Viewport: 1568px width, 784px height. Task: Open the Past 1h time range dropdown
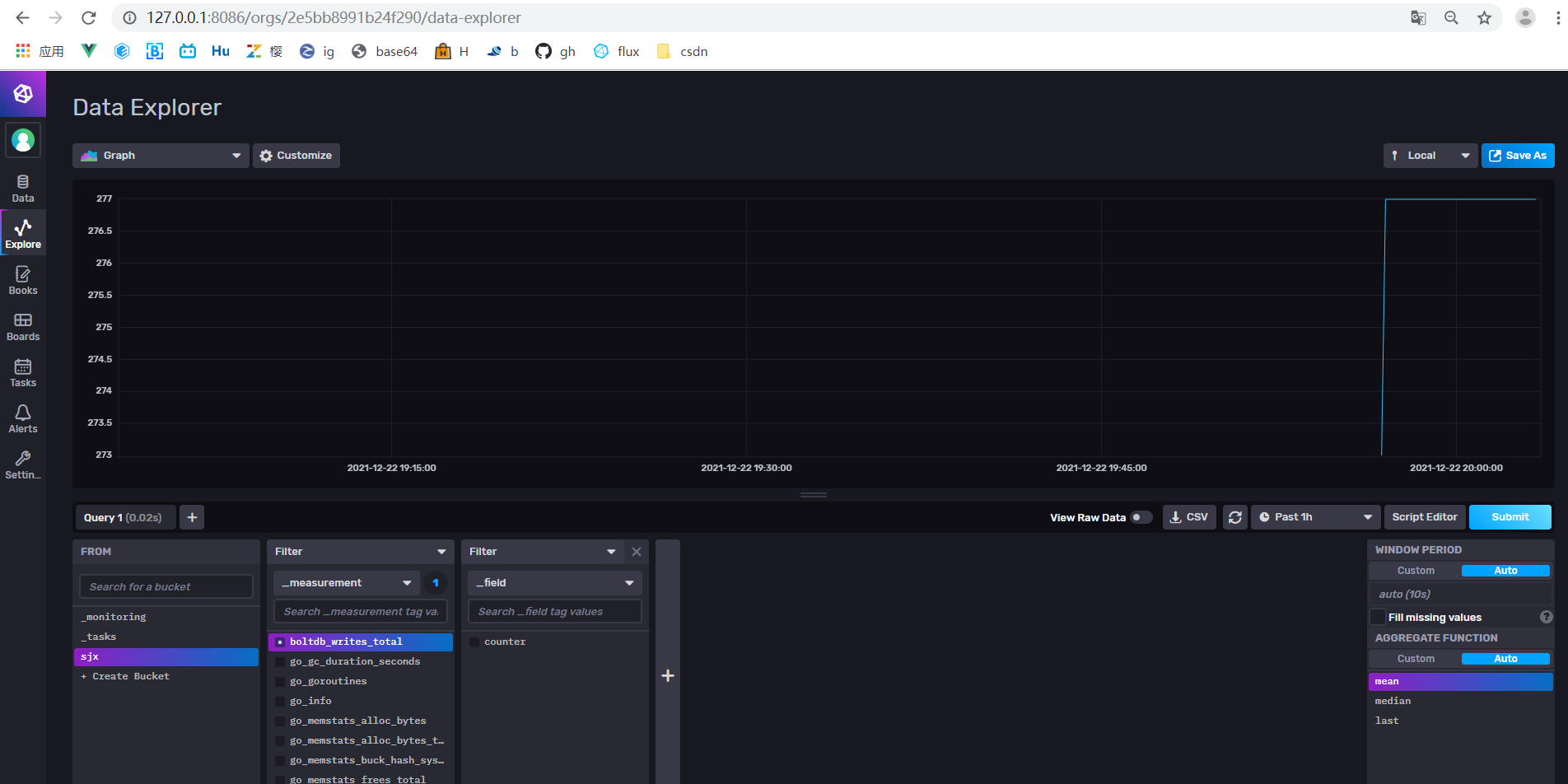1314,516
